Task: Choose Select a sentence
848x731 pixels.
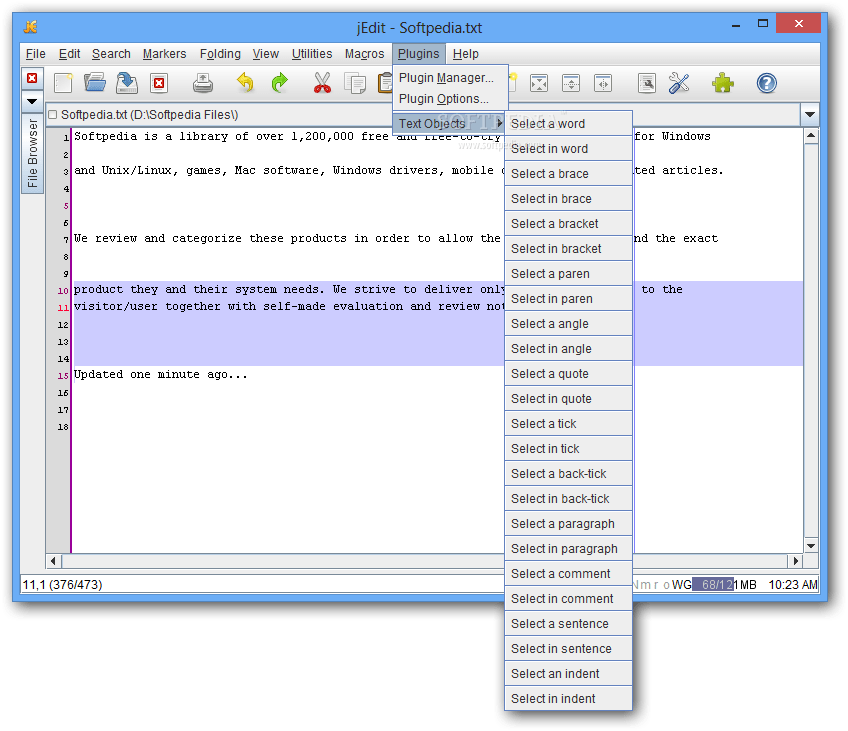Action: [568, 623]
